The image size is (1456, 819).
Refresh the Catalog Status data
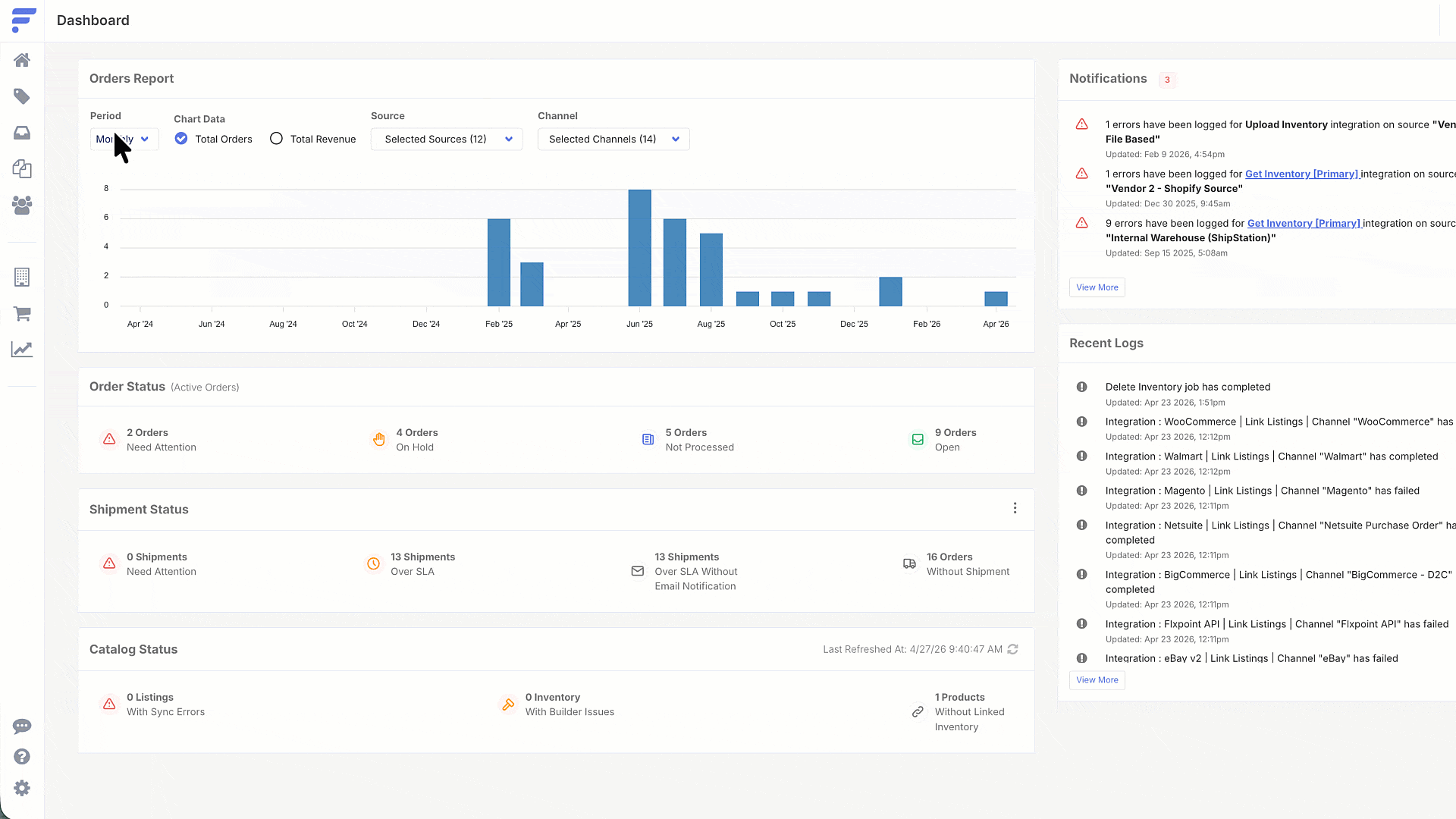click(1012, 649)
